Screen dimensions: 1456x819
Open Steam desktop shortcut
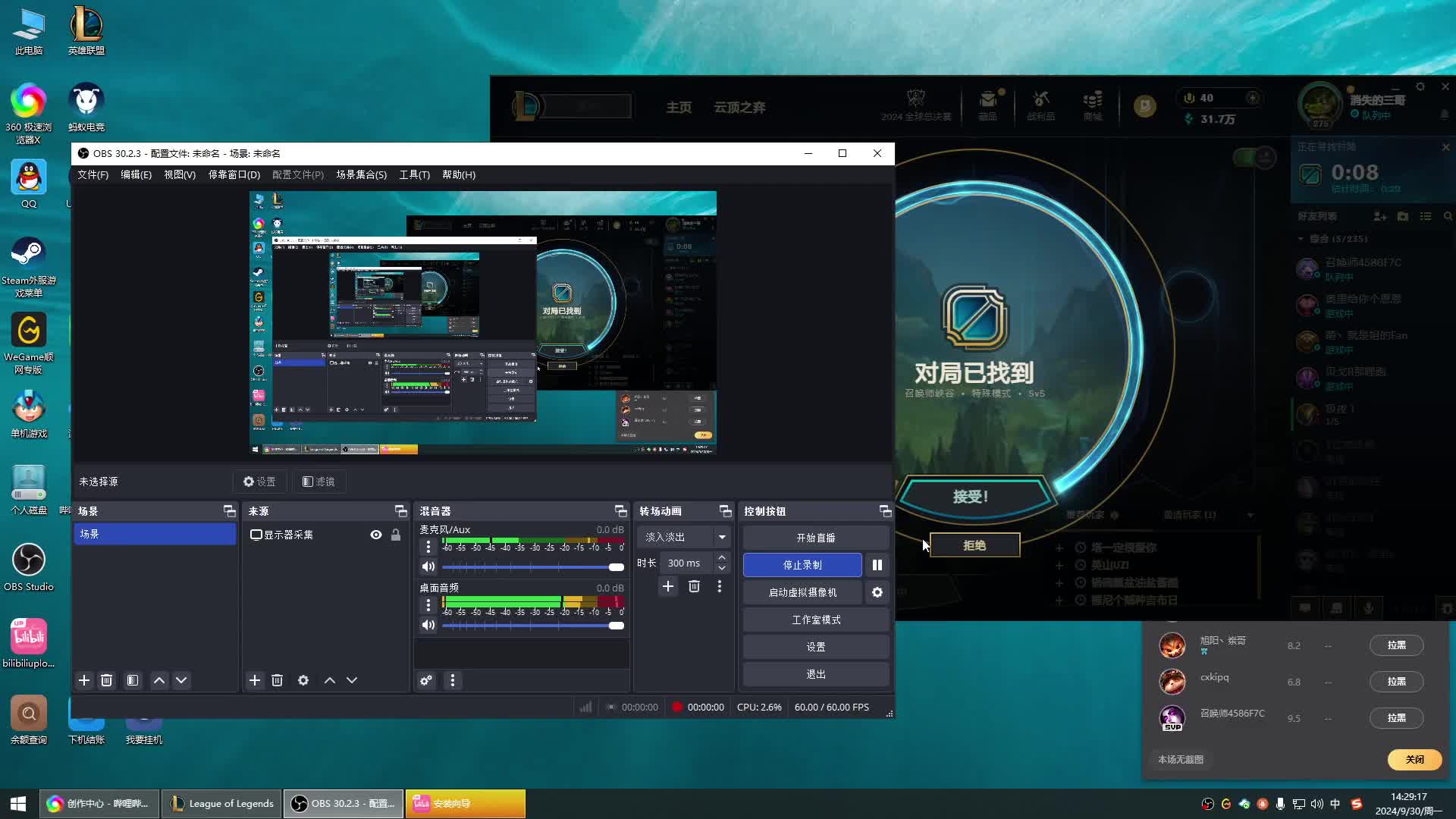coord(29,267)
